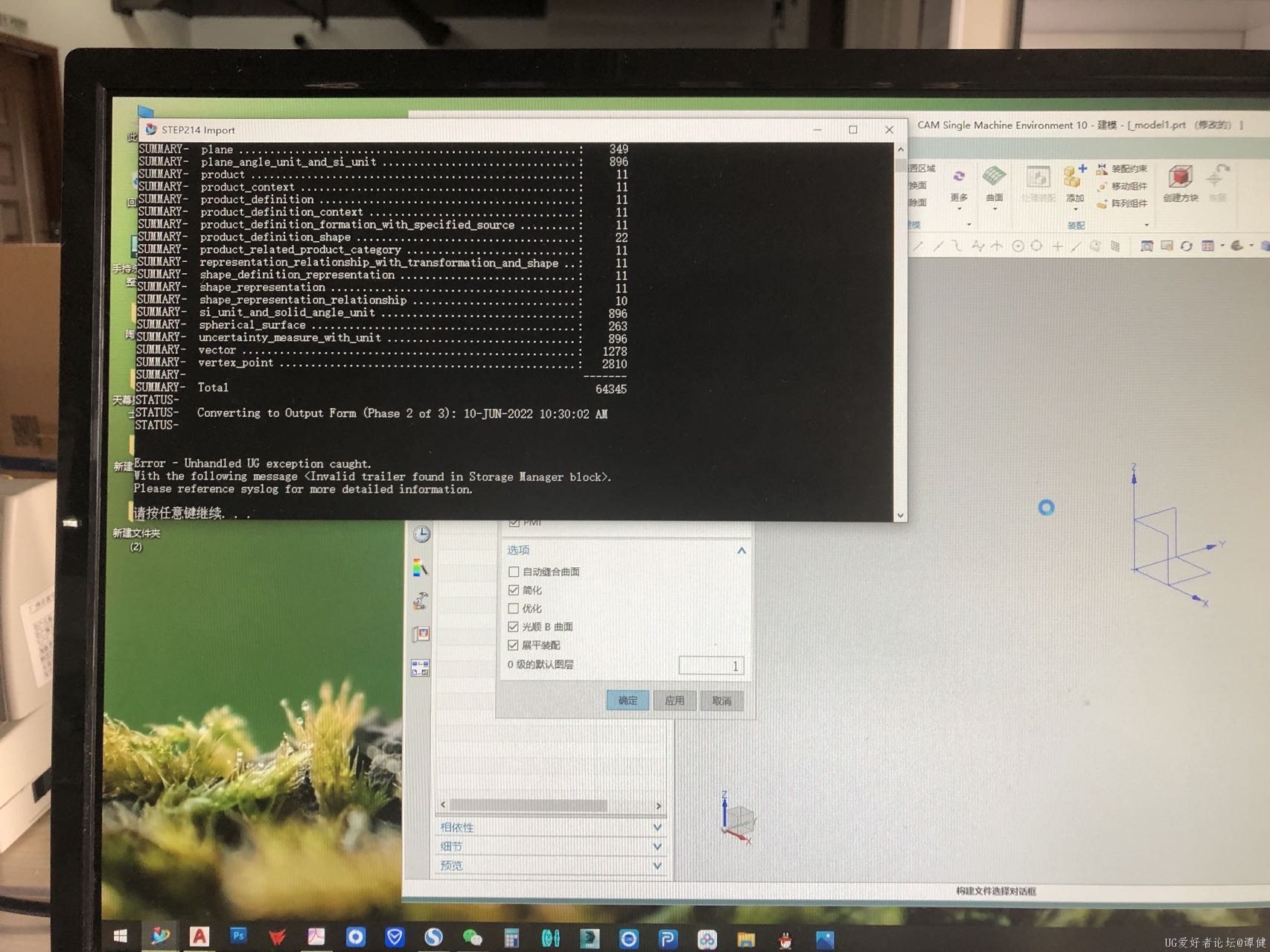Click the triad view orientation cube
This screenshot has height=952, width=1270.
[x=739, y=818]
